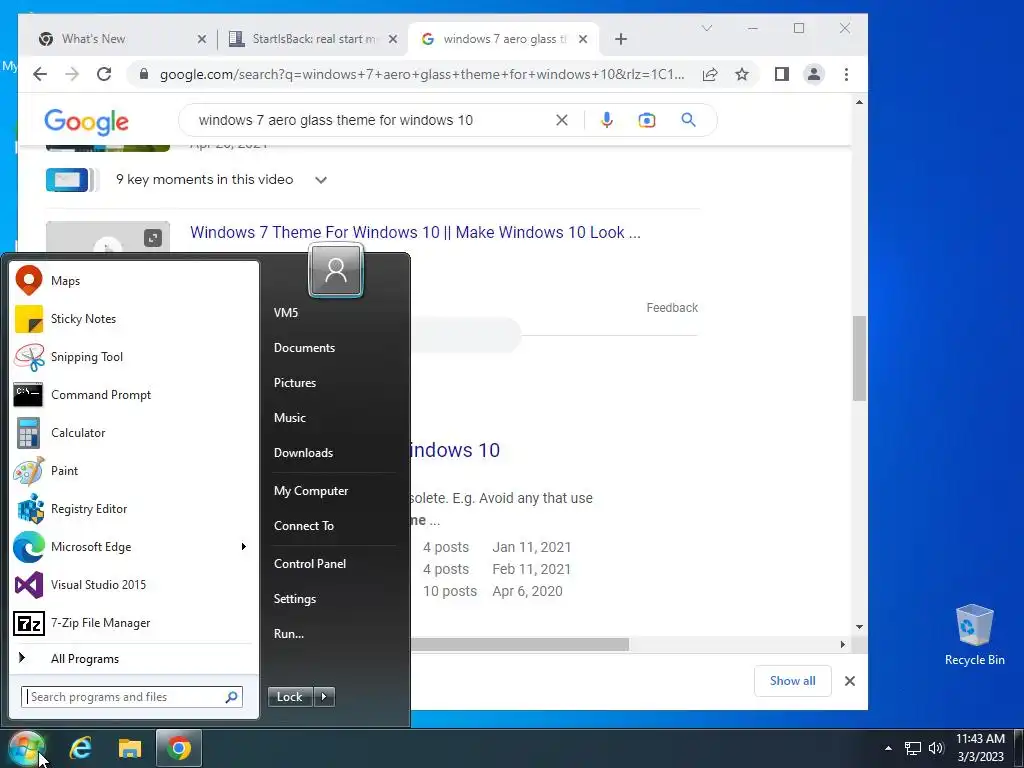The height and width of the screenshot is (768, 1024).
Task: Click Show all downloads button
Action: [792, 681]
